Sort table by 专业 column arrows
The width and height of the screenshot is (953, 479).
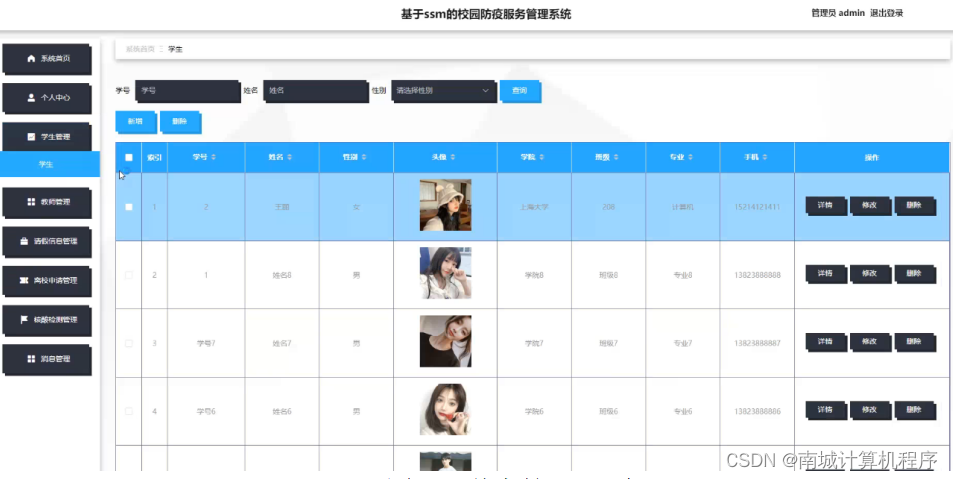pos(690,157)
